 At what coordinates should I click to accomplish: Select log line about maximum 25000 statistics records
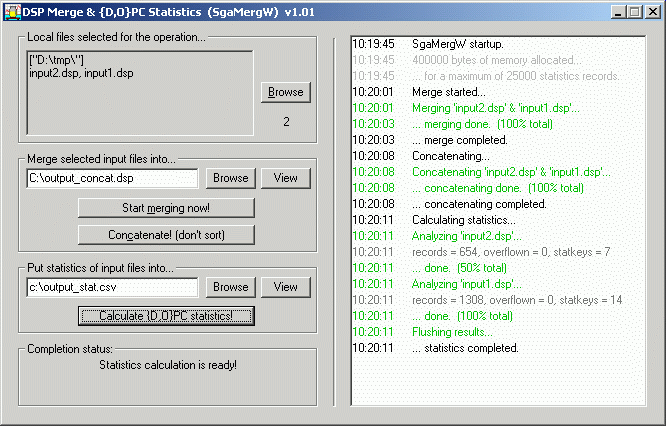[x=516, y=76]
